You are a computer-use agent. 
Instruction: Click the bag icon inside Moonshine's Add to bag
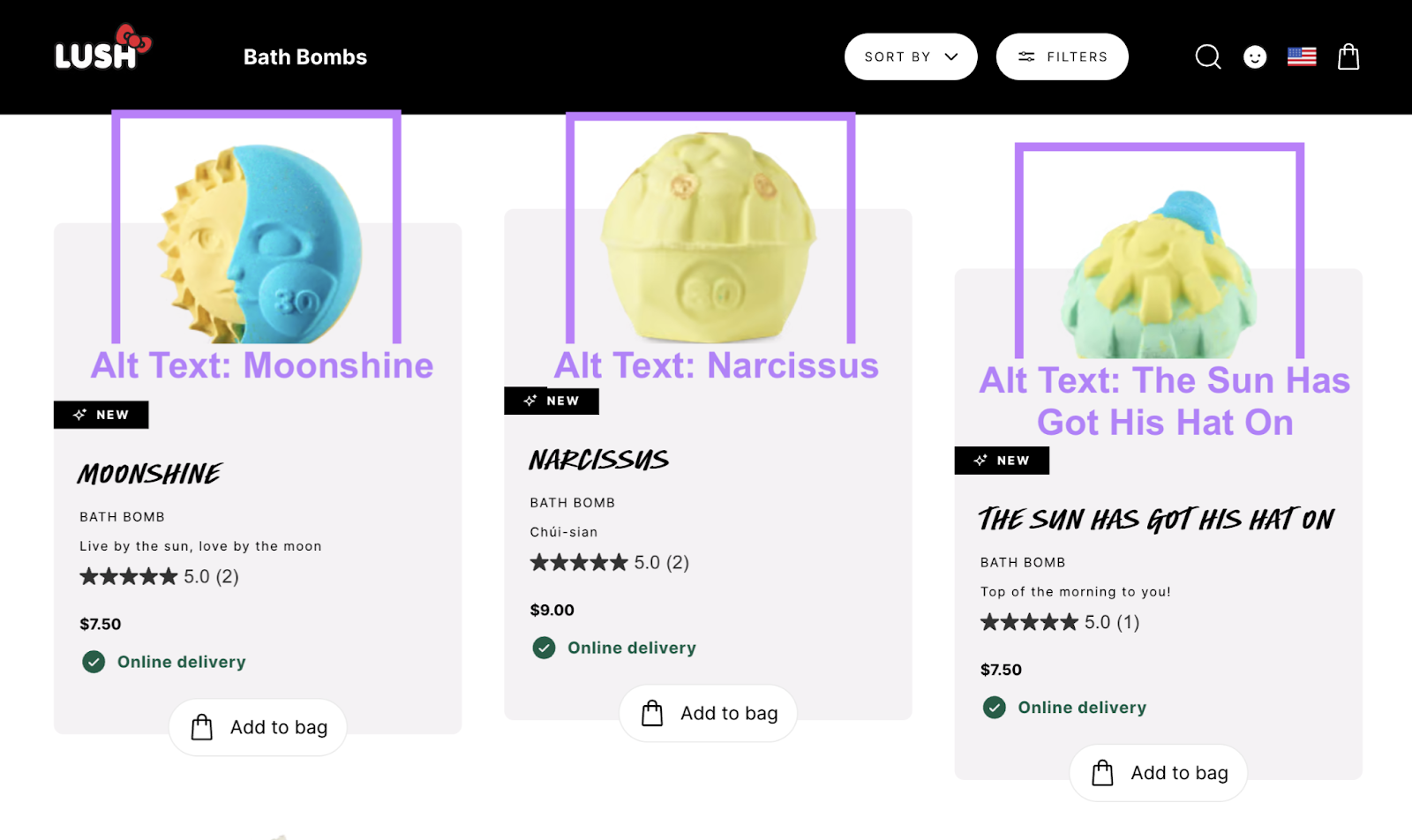203,727
